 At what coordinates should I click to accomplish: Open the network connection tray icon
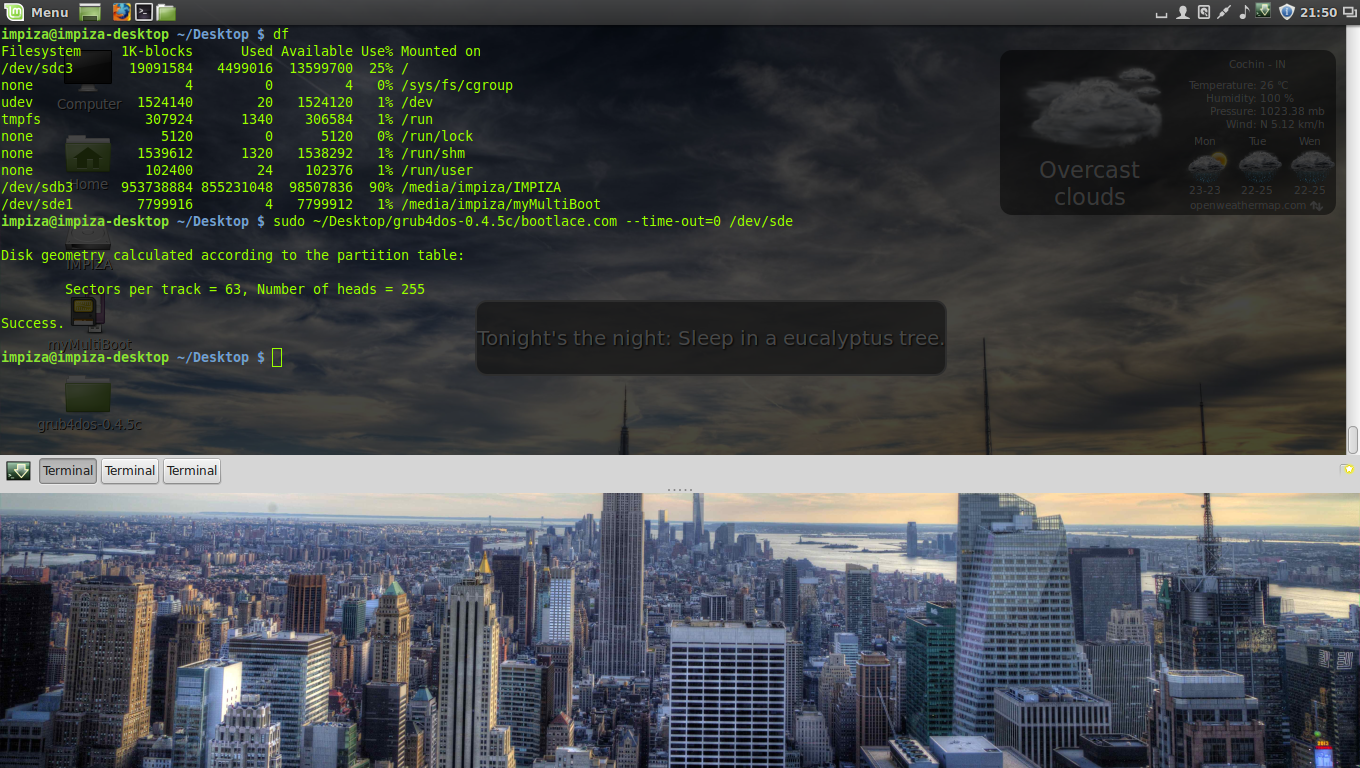(x=1223, y=12)
